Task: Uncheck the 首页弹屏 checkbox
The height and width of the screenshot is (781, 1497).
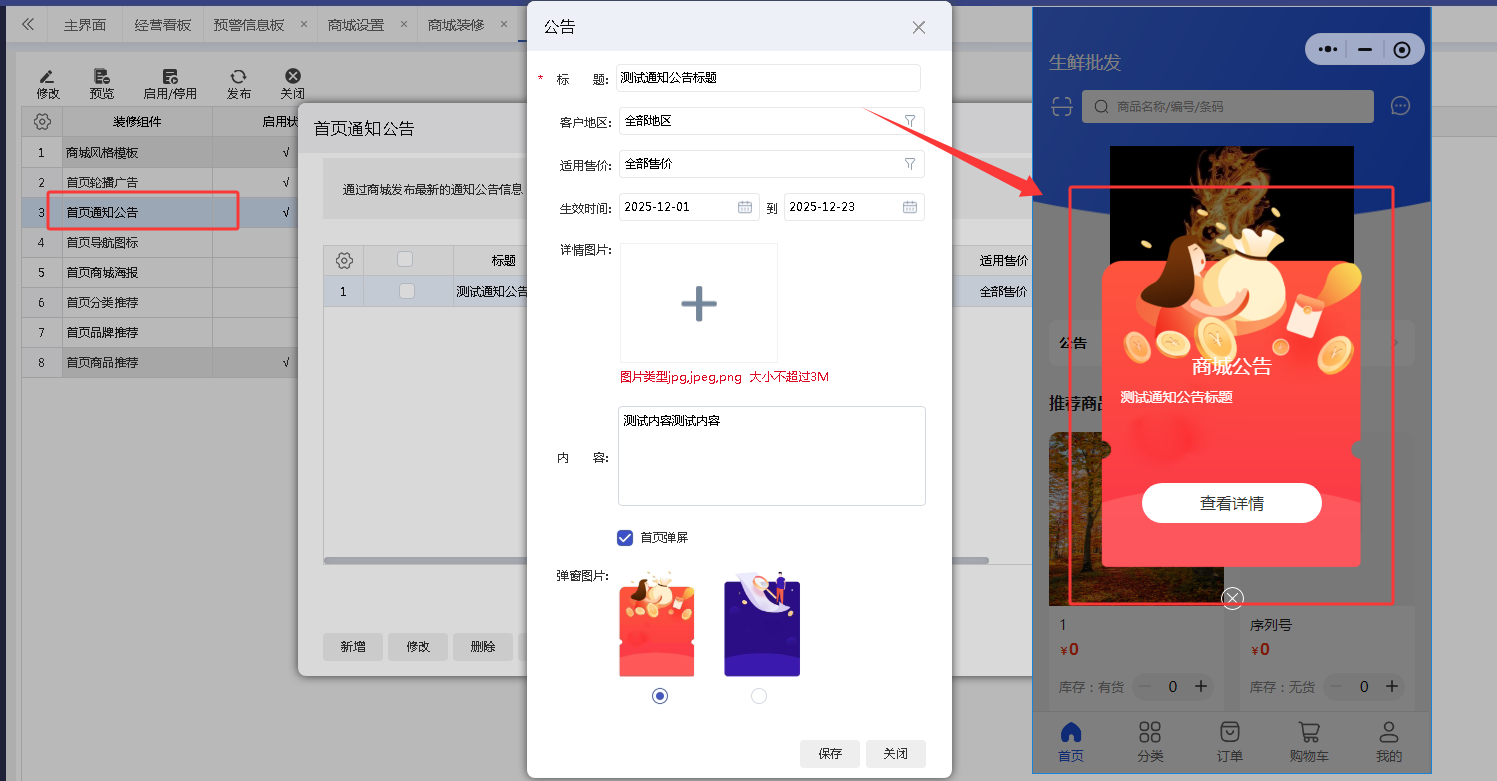Action: tap(625, 538)
